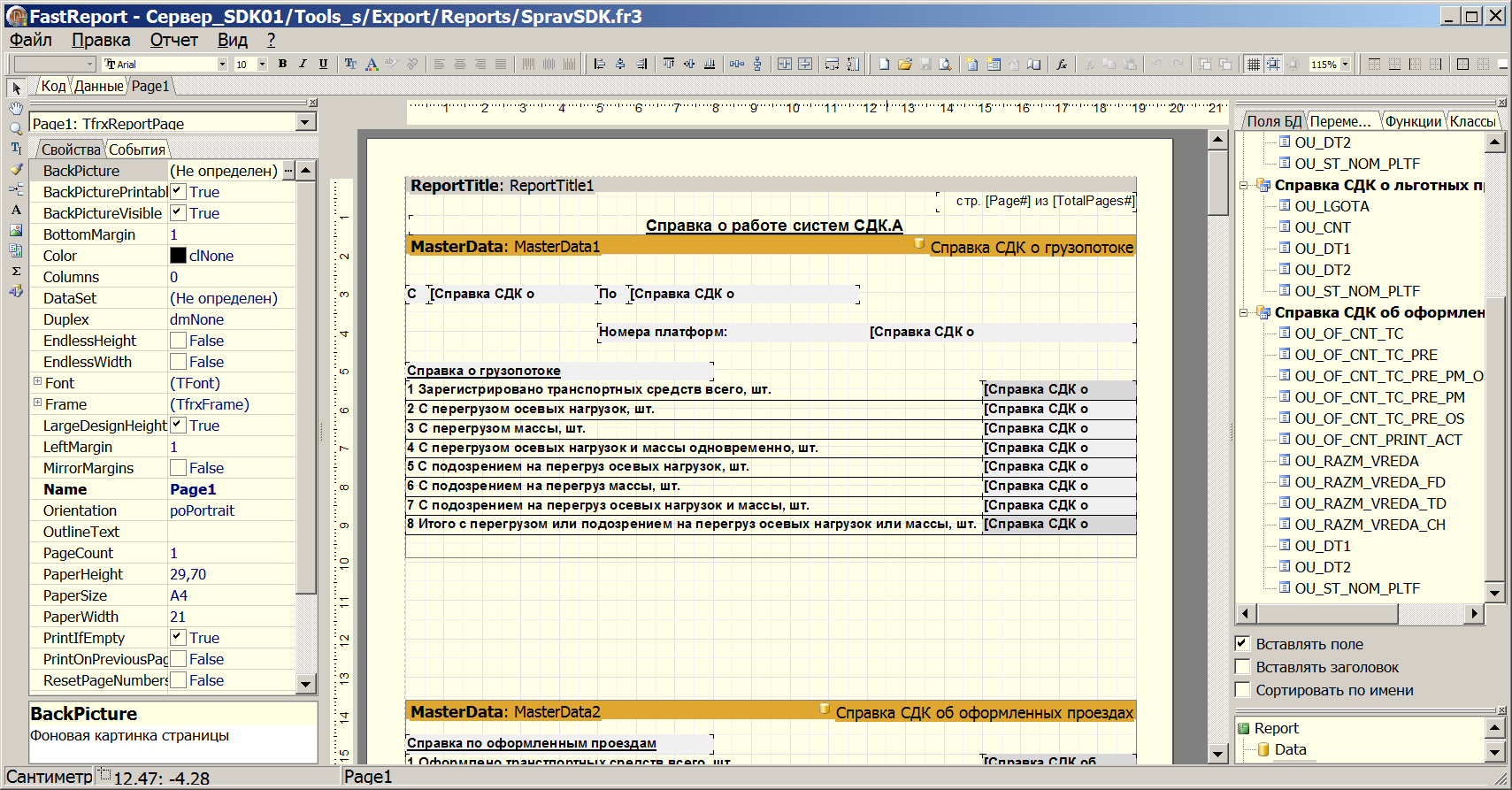The image size is (1512, 790).
Task: Insert a System text sigma object
Action: pos(16,271)
